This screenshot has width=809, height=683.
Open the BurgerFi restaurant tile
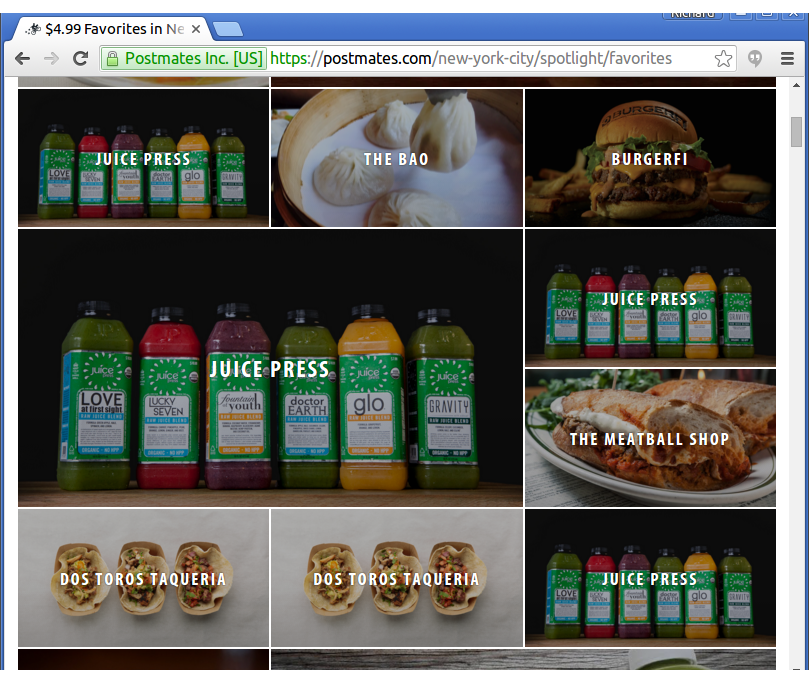pyautogui.click(x=650, y=158)
